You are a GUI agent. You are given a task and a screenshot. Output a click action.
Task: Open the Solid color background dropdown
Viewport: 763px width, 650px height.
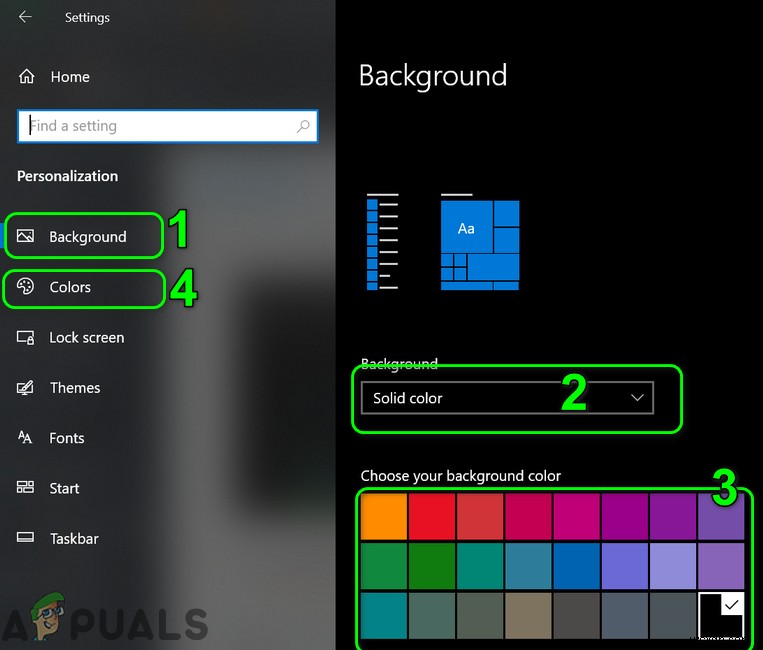pyautogui.click(x=507, y=398)
